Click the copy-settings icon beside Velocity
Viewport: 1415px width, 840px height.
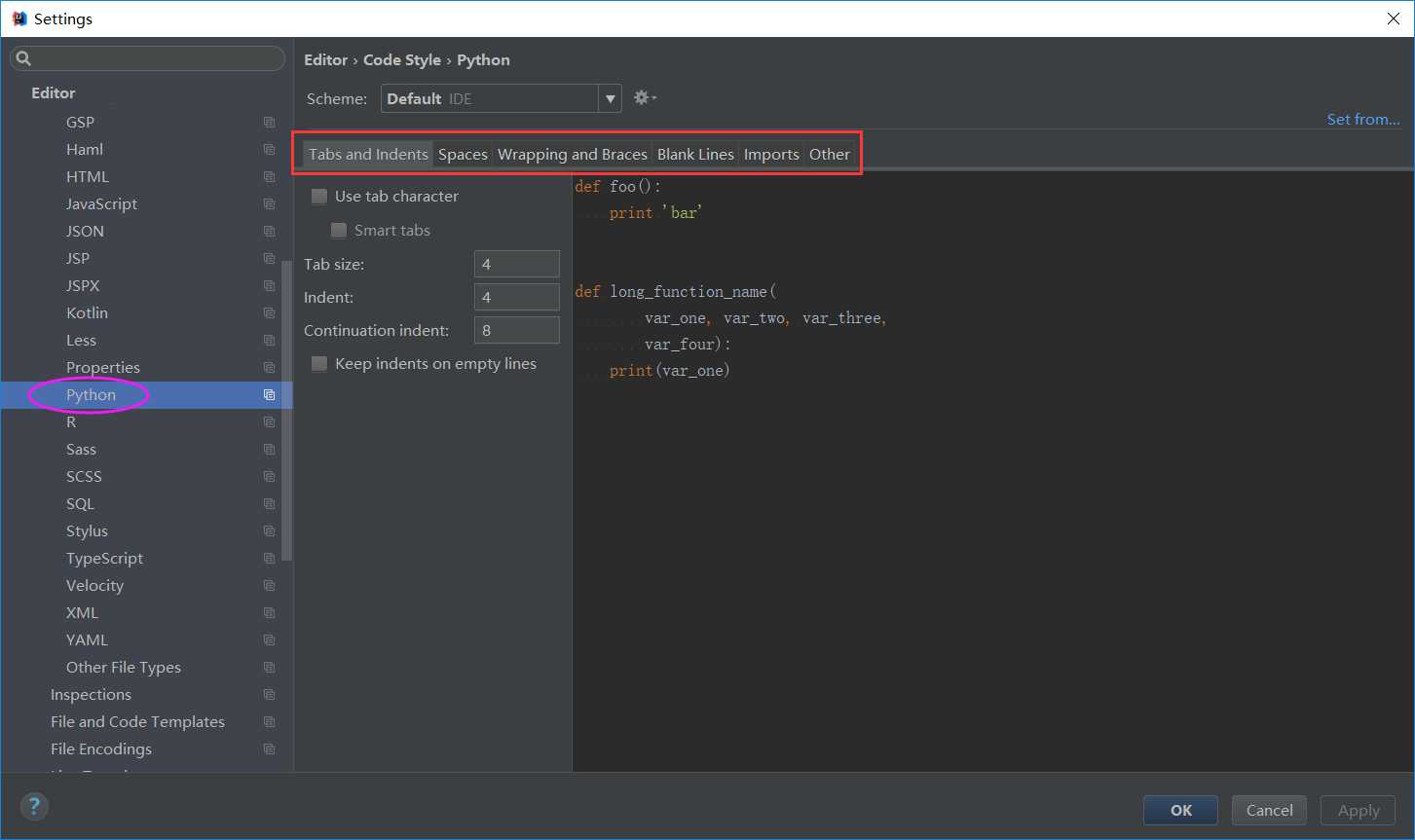269,586
